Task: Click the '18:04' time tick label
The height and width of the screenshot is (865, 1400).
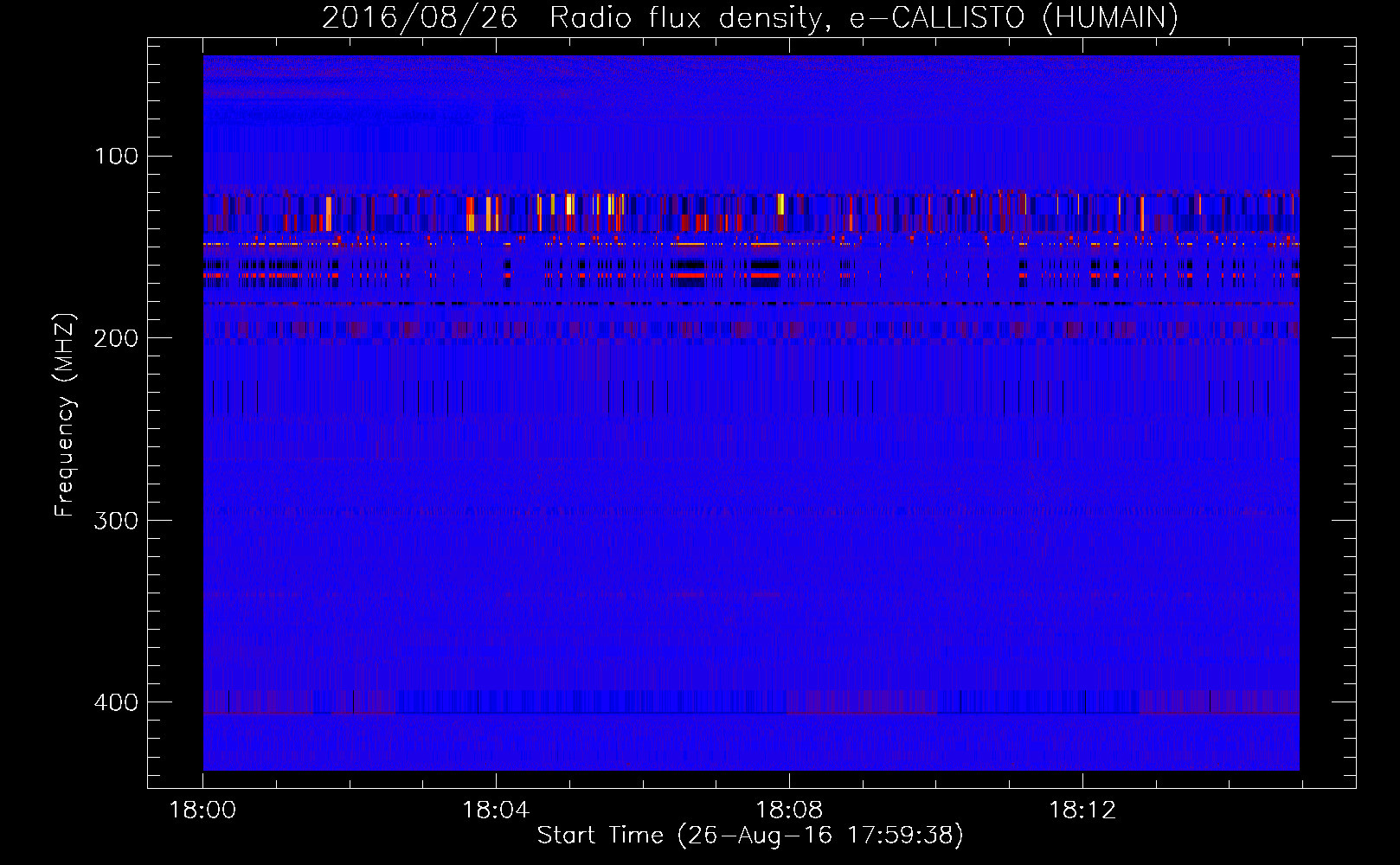Action: 496,811
